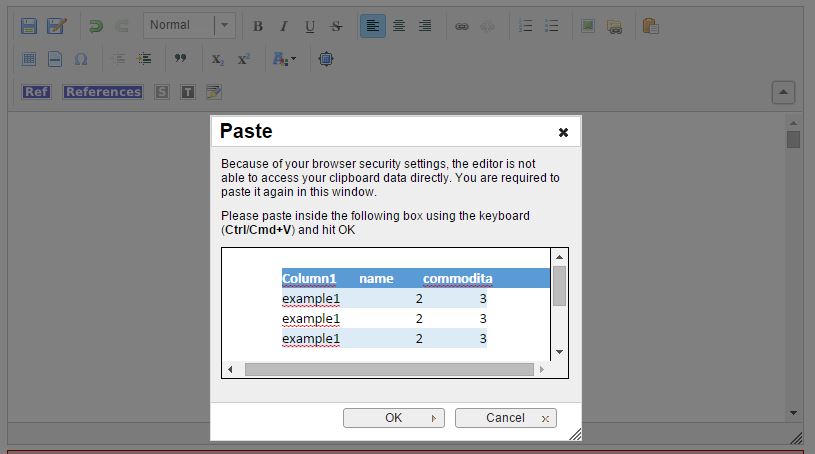Toggle italic formatting
Viewport: 815px width, 454px height.
[283, 26]
